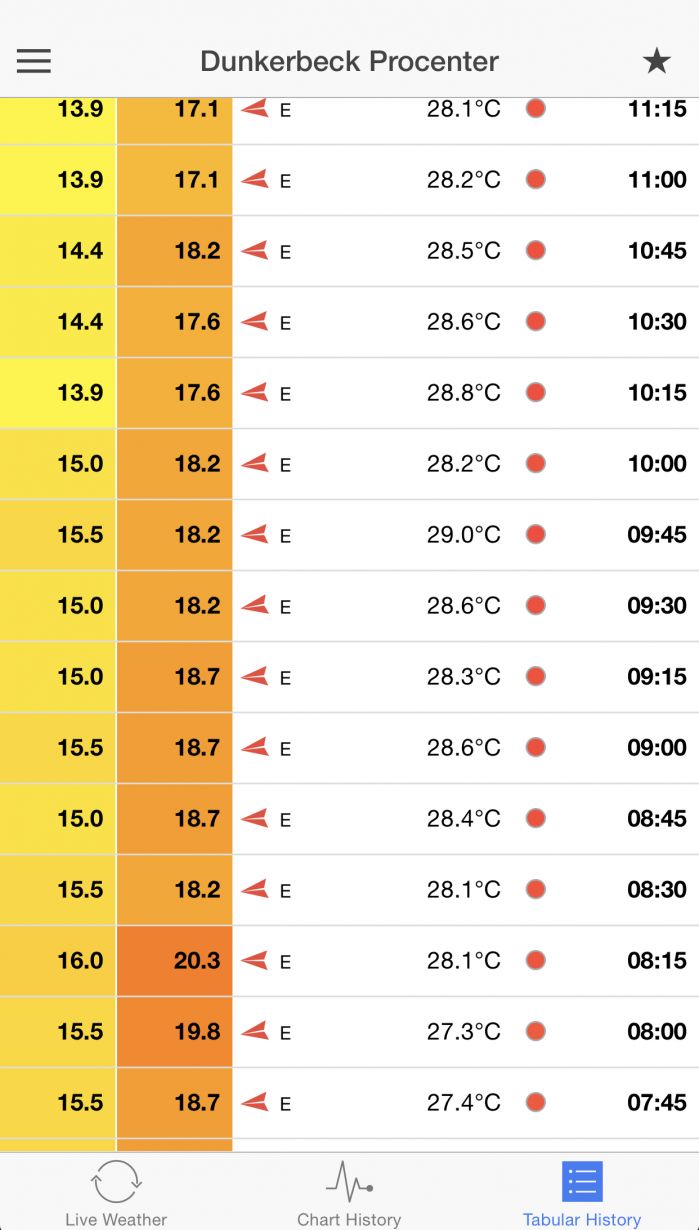Select the Tabular History list icon
The width and height of the screenshot is (699, 1230).
[x=582, y=1182]
